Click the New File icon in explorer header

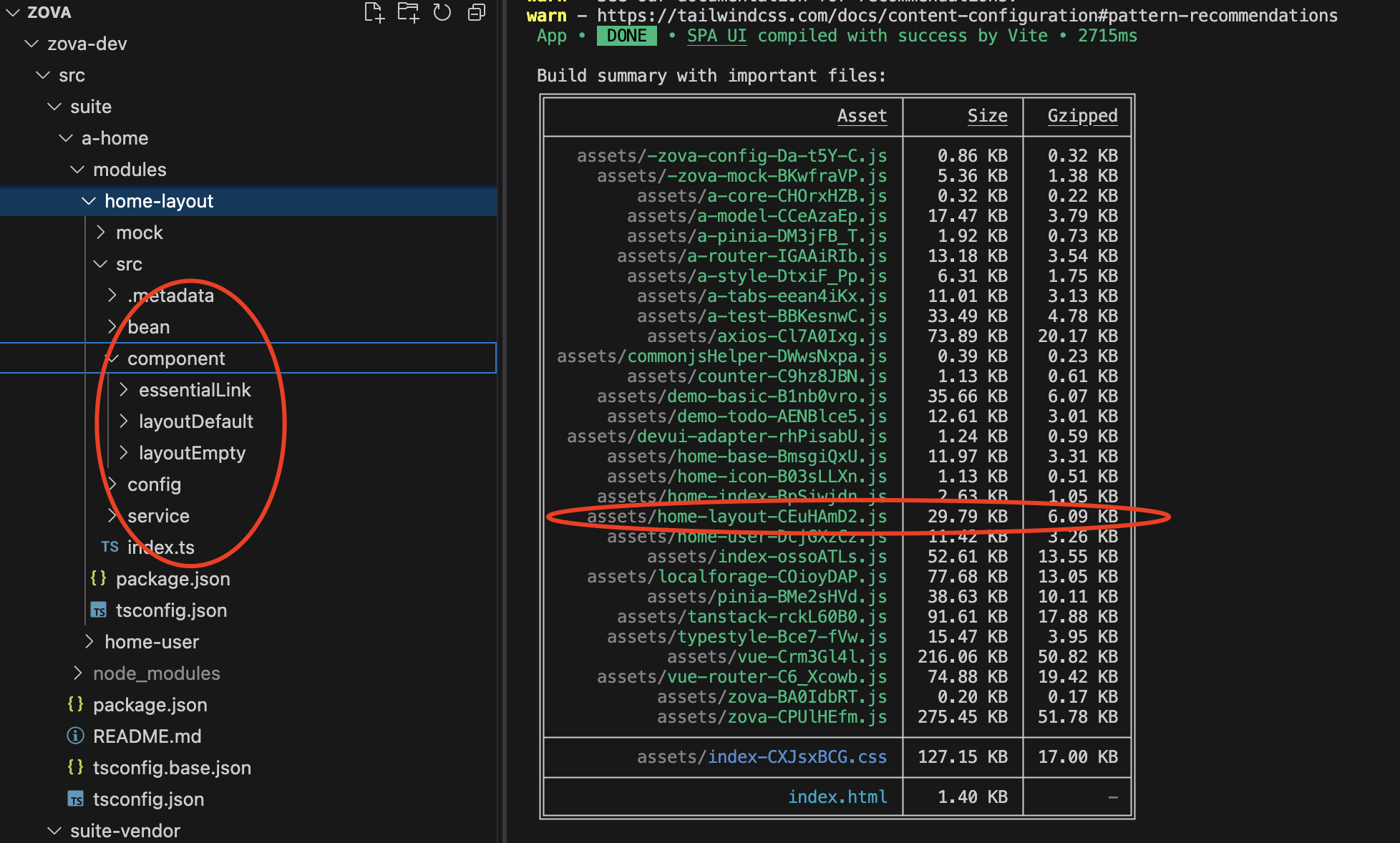(x=374, y=12)
